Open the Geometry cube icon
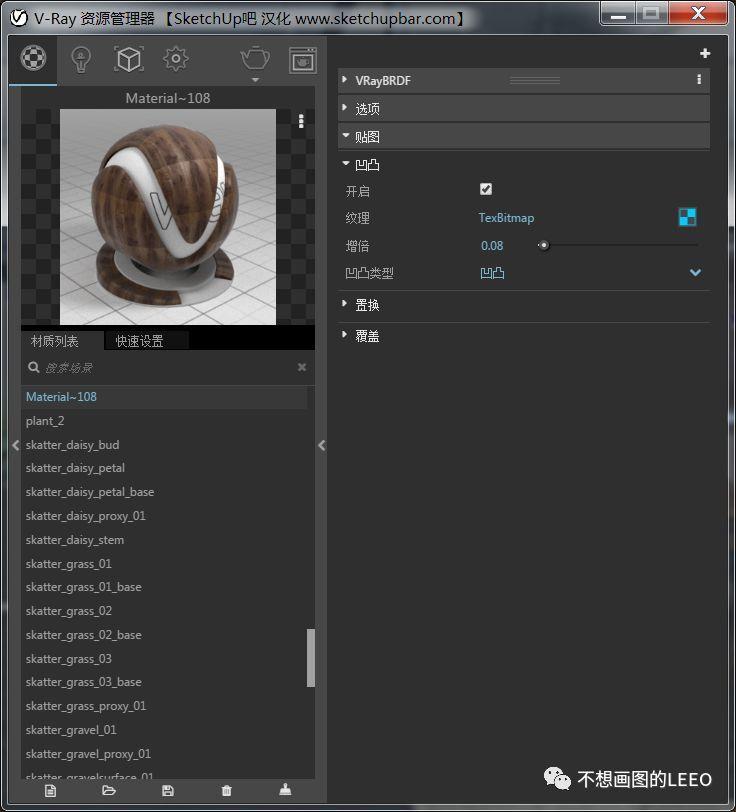736x812 pixels. (128, 59)
